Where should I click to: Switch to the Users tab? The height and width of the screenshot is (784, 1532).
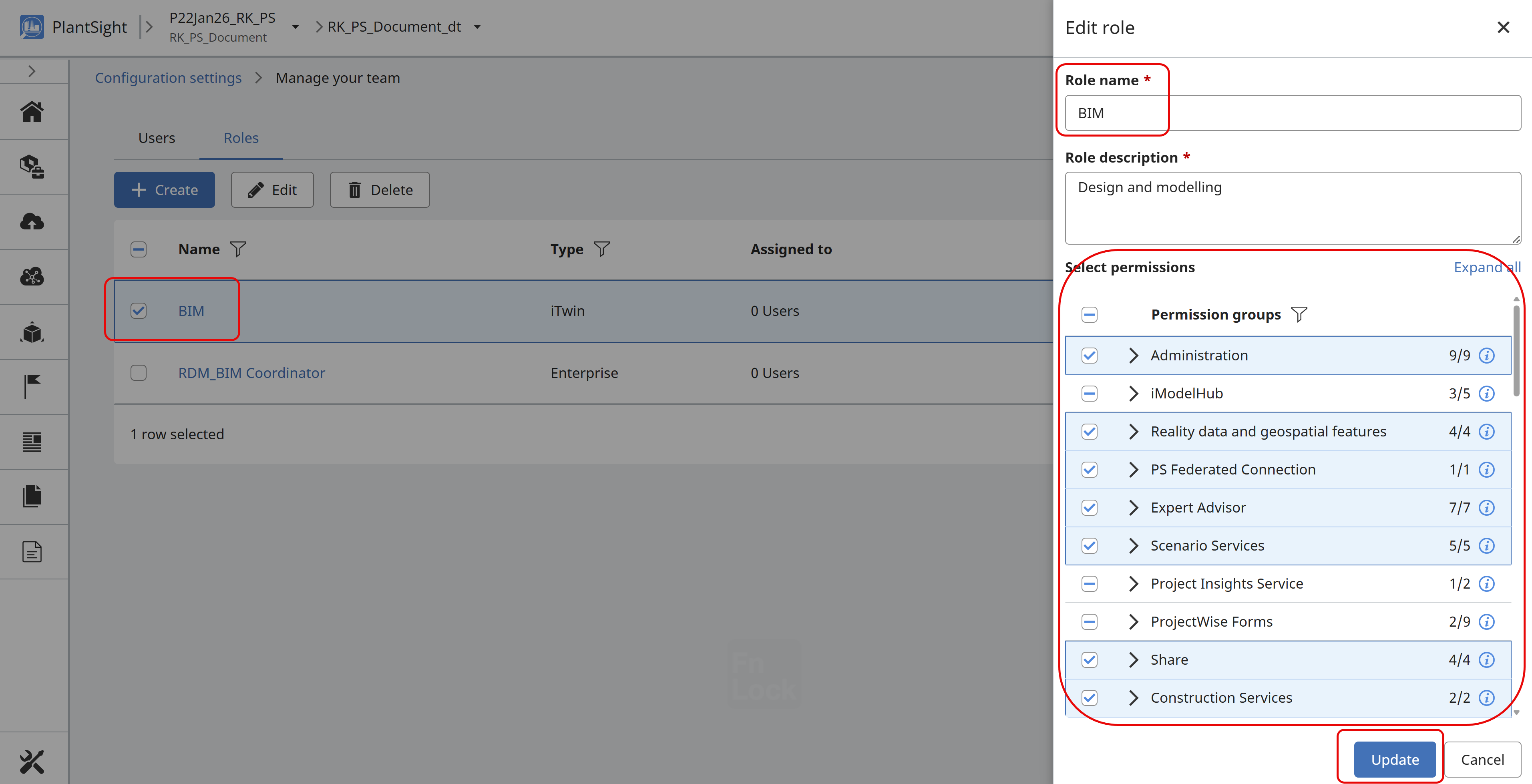157,138
